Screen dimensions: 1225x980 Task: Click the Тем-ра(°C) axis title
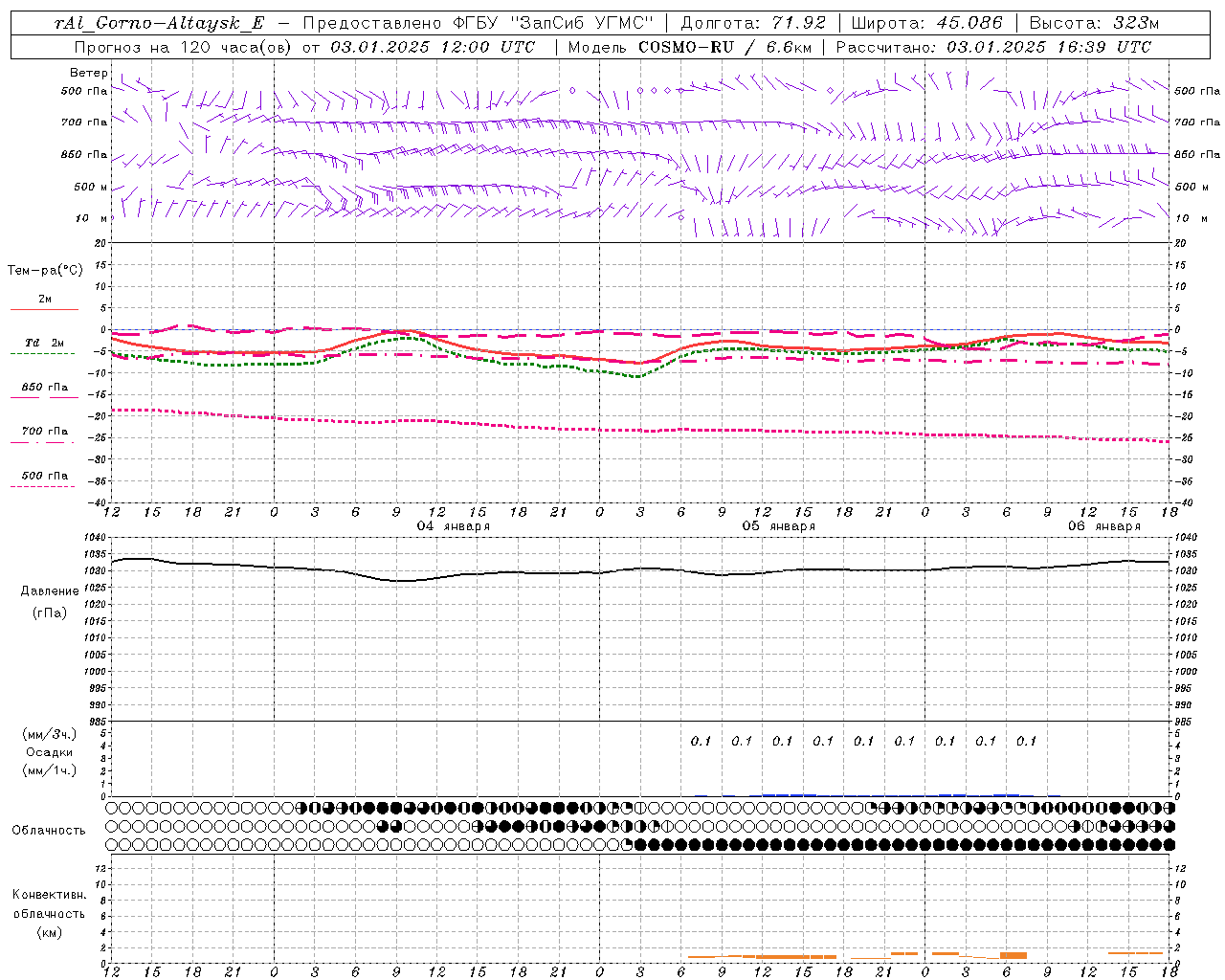point(45,271)
